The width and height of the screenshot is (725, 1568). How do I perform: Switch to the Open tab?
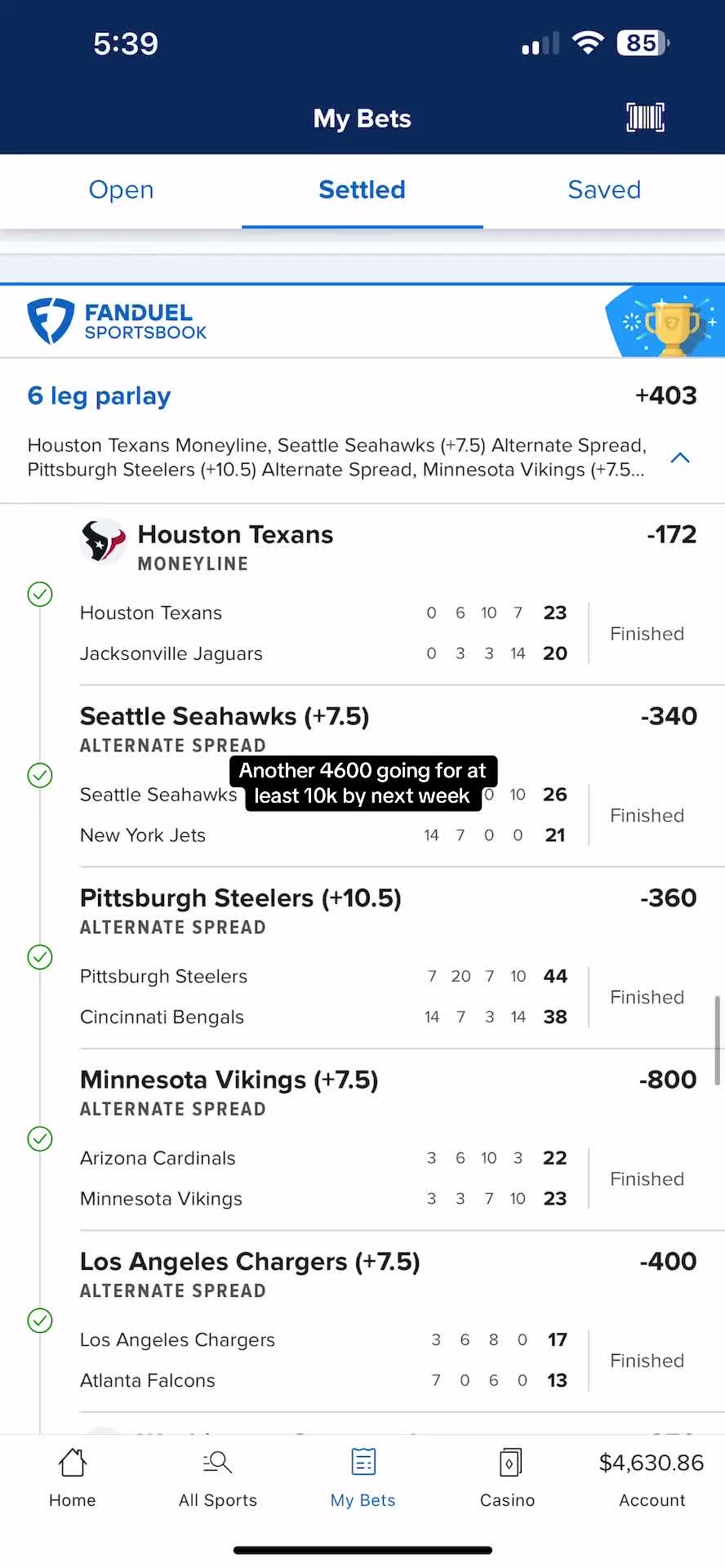pos(121,189)
